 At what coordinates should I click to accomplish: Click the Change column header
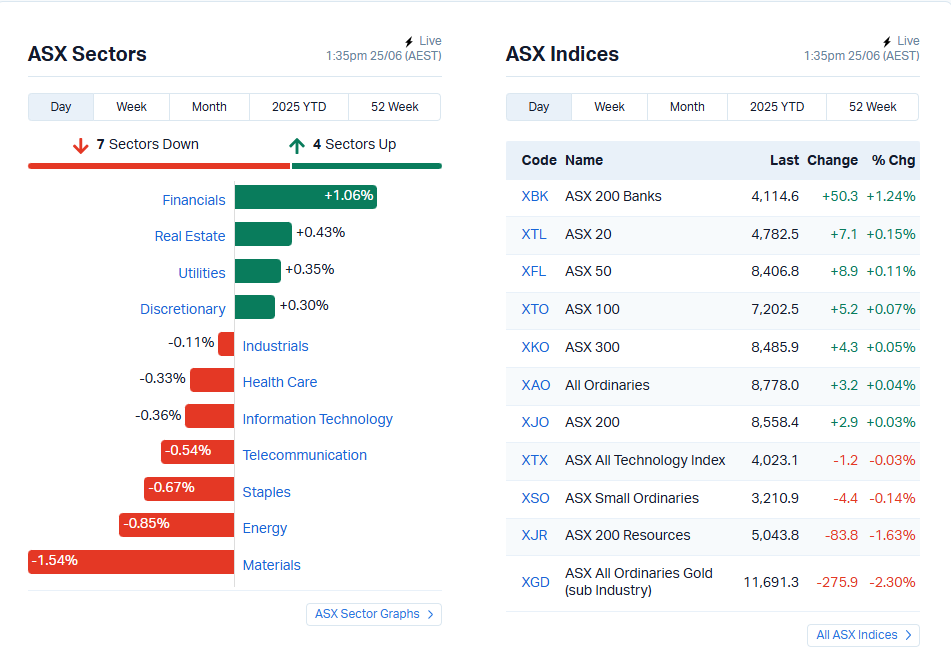tap(833, 160)
